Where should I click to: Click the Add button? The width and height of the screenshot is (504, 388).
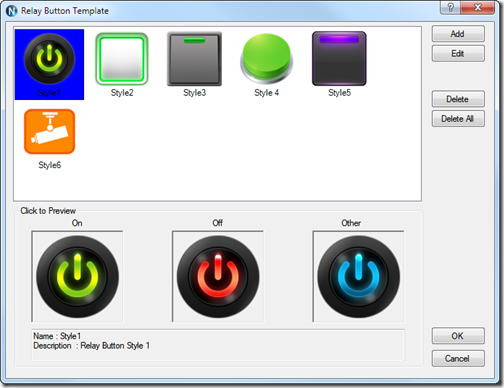(x=458, y=34)
